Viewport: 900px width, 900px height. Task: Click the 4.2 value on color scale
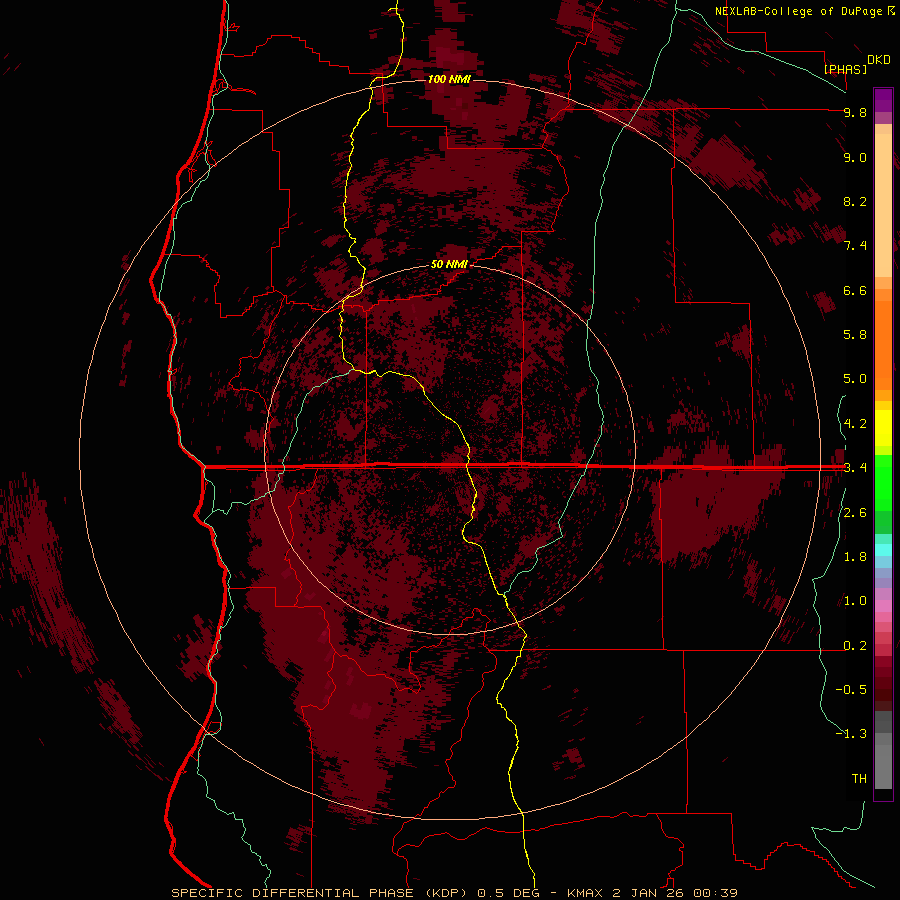855,424
